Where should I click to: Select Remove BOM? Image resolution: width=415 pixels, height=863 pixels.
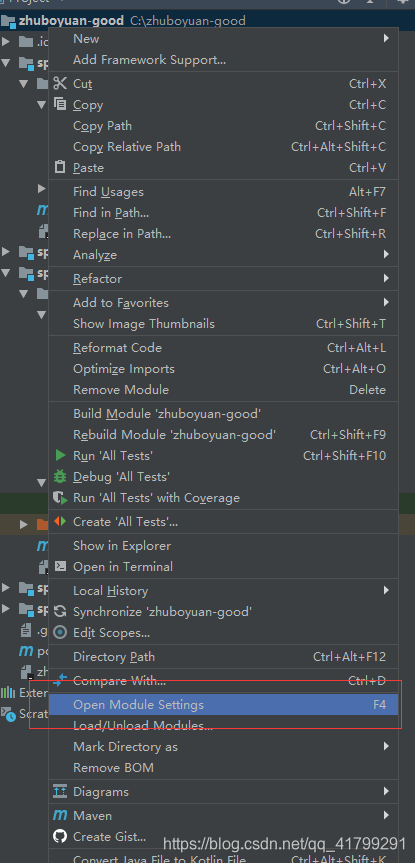(223, 767)
